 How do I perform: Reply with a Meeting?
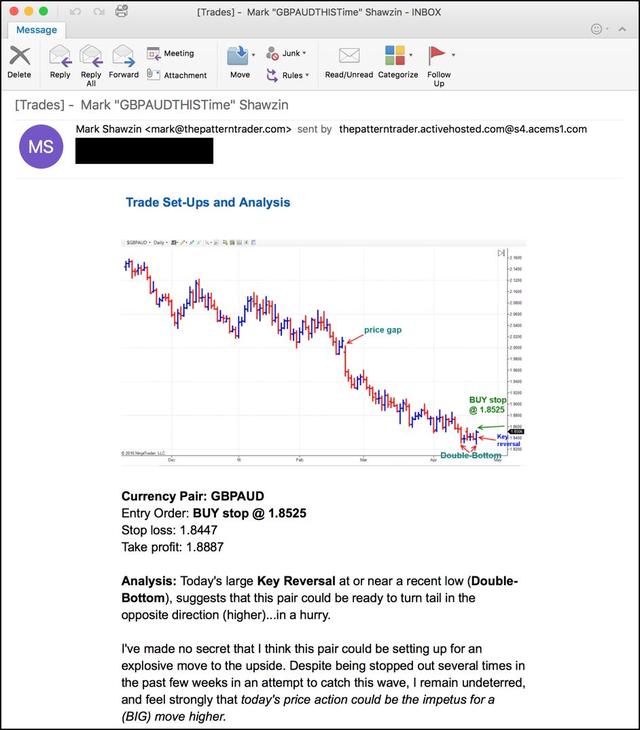tap(171, 53)
